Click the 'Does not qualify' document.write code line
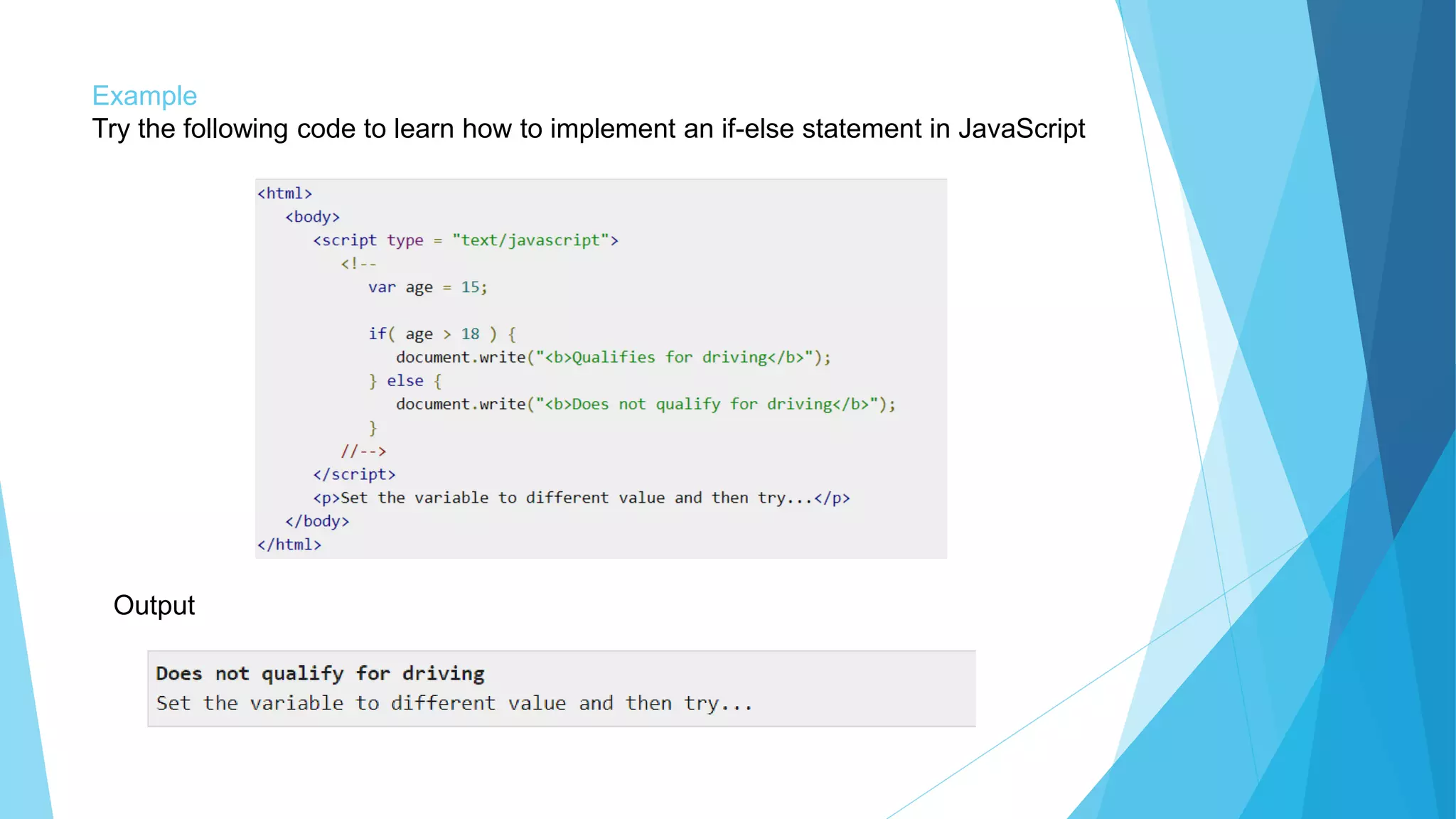This screenshot has height=819, width=1456. point(646,405)
